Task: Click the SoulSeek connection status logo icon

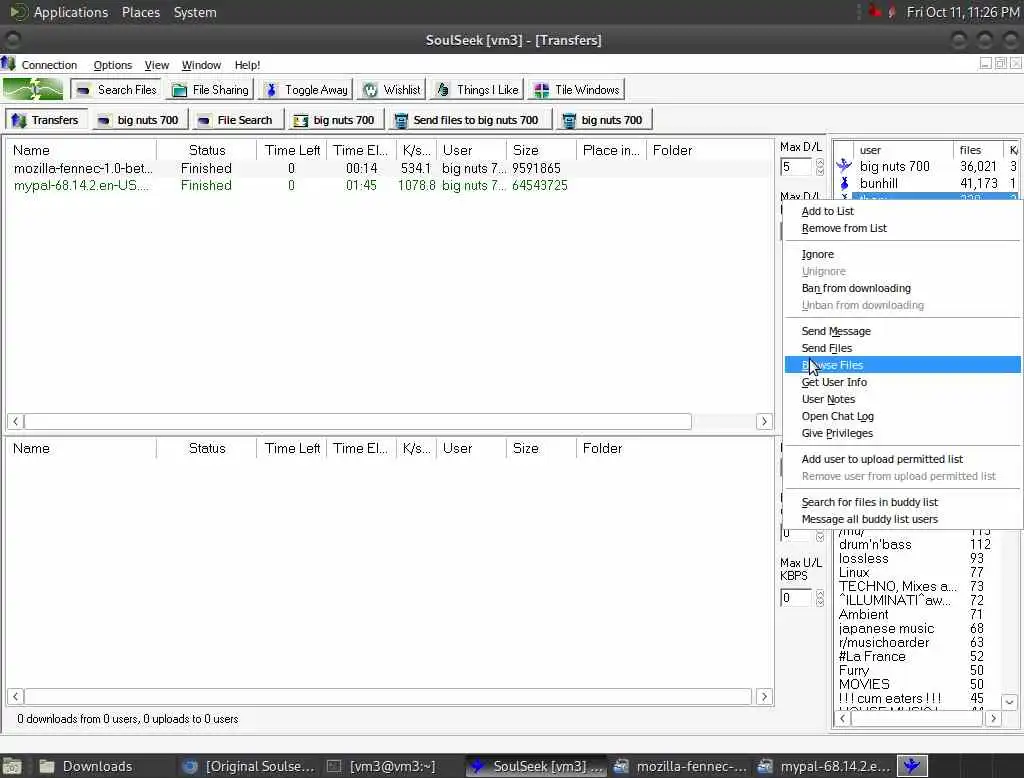Action: point(33,89)
